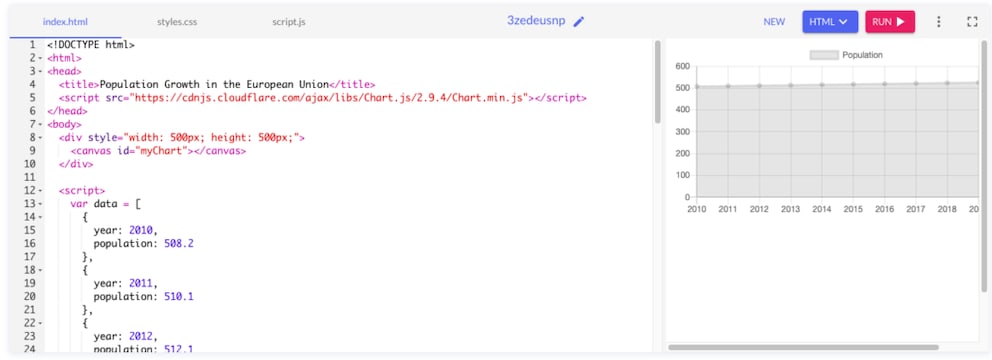992x360 pixels.
Task: Edit project name with the pencil icon
Action: pos(578,22)
